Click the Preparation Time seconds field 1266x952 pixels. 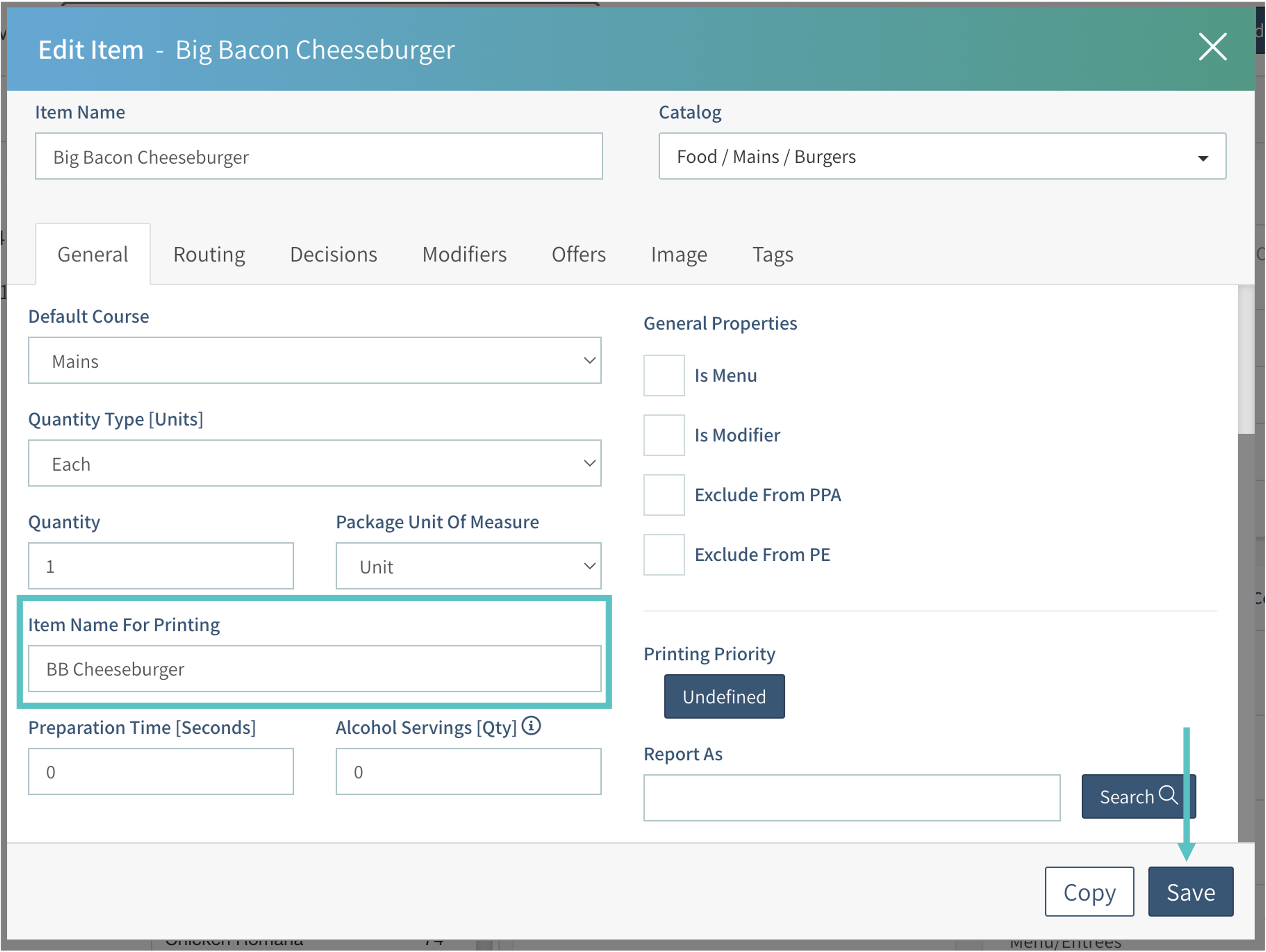(161, 772)
